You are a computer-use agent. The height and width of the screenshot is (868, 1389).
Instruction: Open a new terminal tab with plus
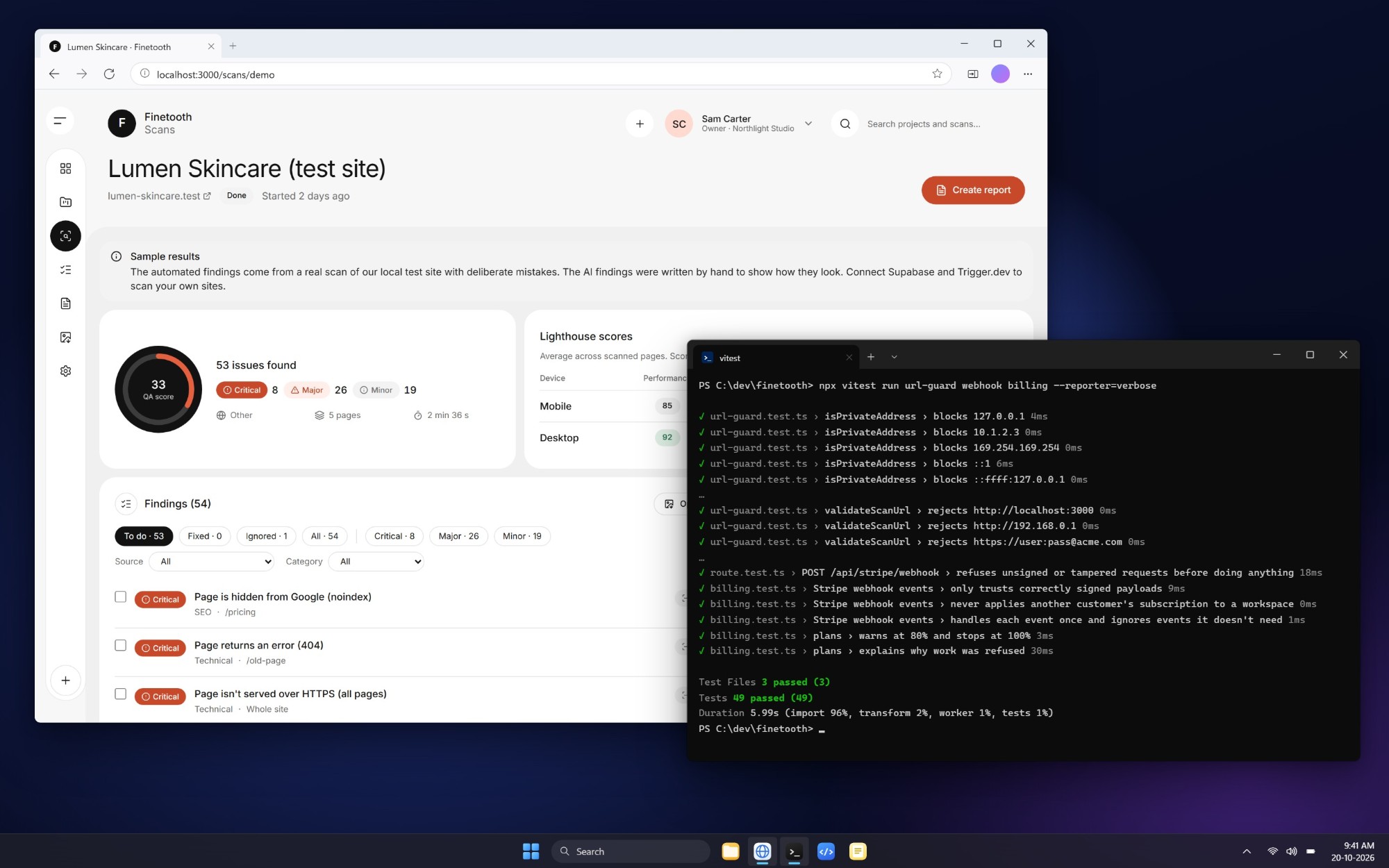click(x=871, y=357)
